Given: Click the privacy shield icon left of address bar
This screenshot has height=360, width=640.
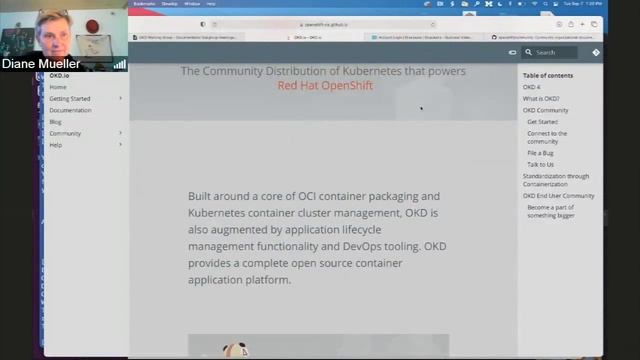Looking at the screenshot, I should tap(203, 24).
